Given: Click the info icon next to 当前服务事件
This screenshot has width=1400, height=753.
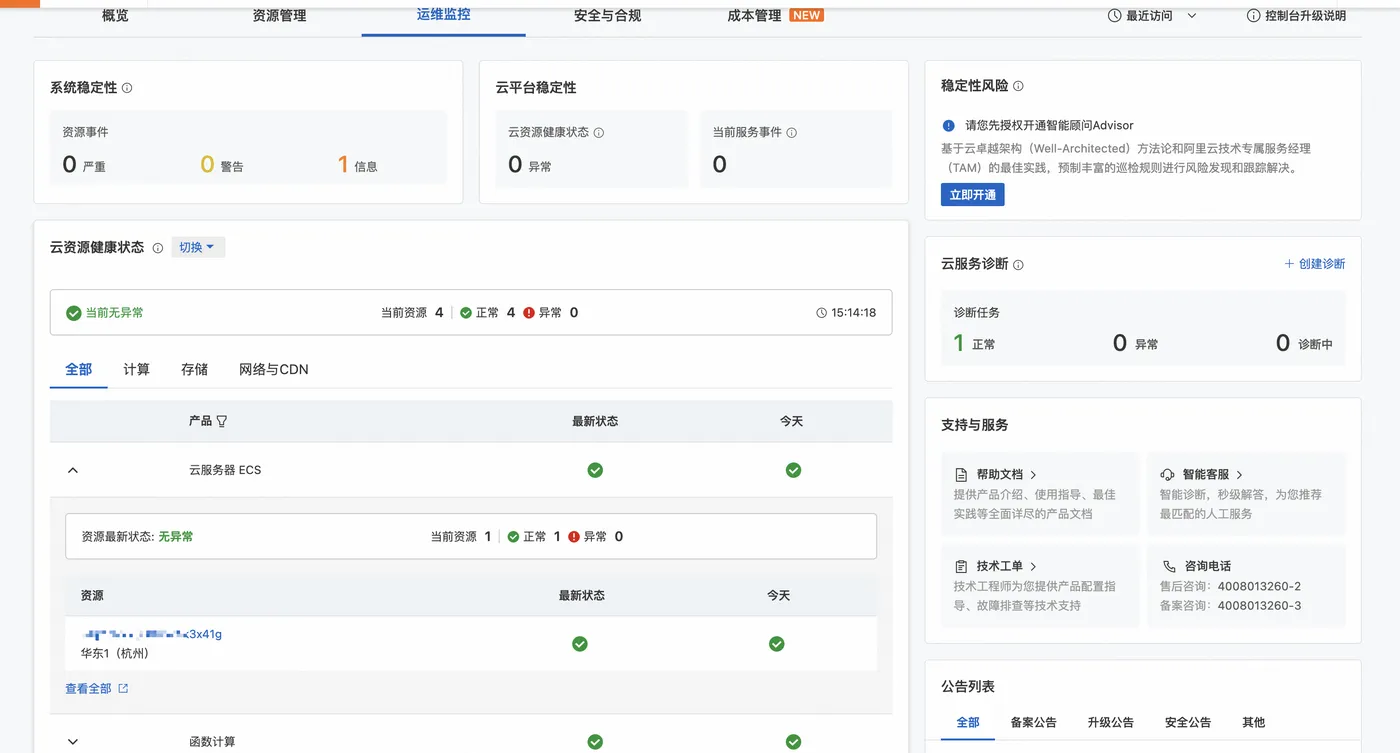Looking at the screenshot, I should coord(792,132).
